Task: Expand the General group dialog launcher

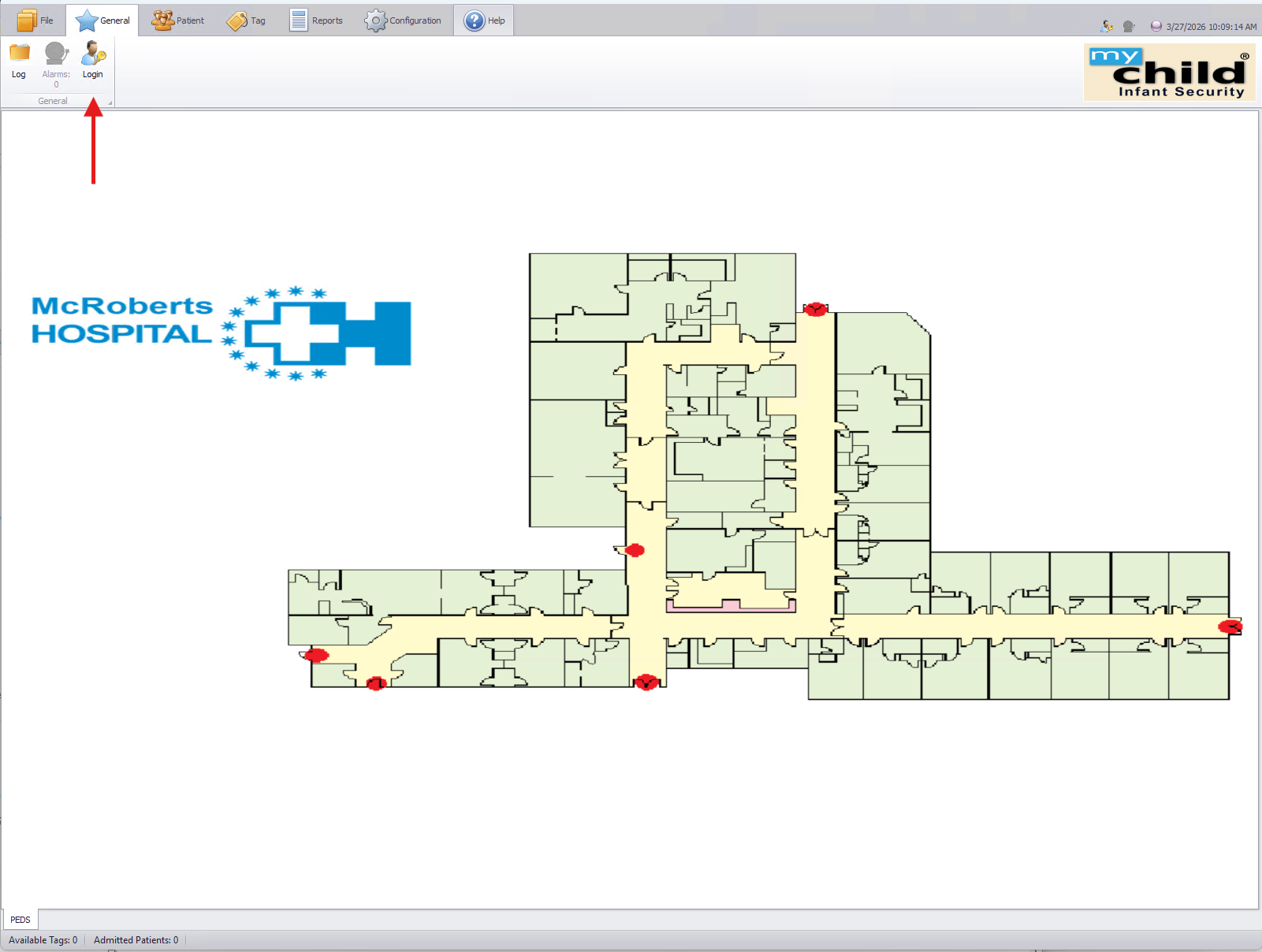Action: 110,102
